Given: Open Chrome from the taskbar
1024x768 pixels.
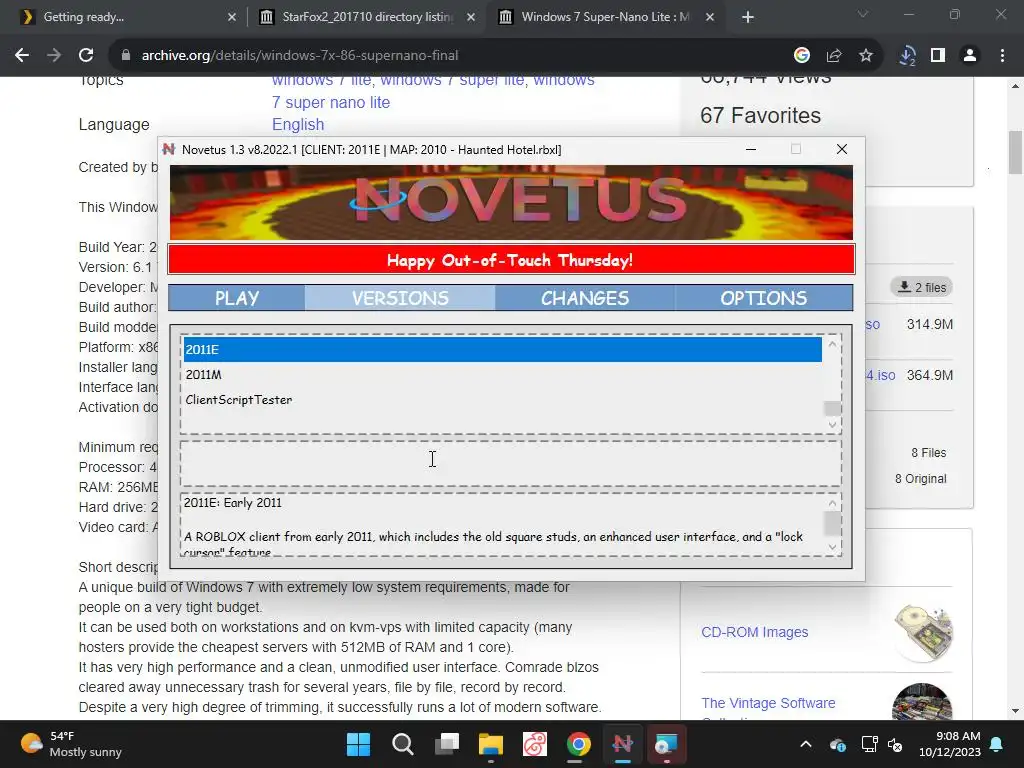Looking at the screenshot, I should [579, 744].
